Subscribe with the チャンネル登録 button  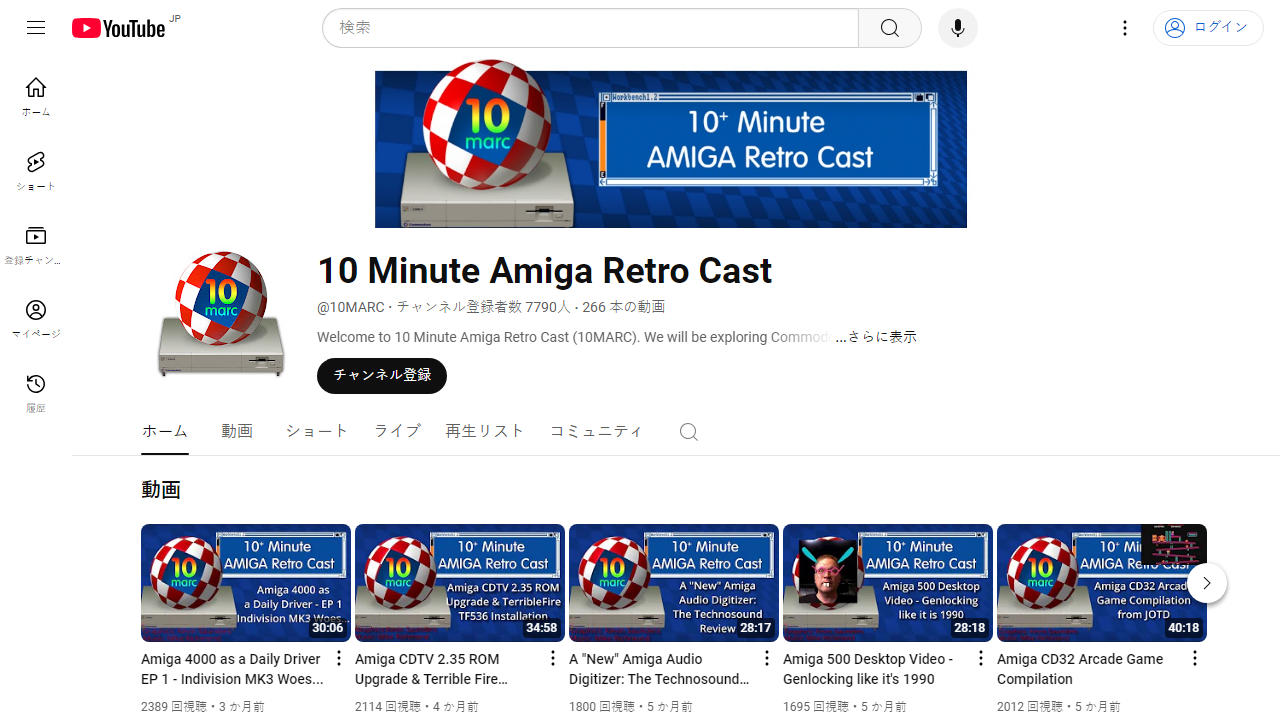click(x=382, y=376)
